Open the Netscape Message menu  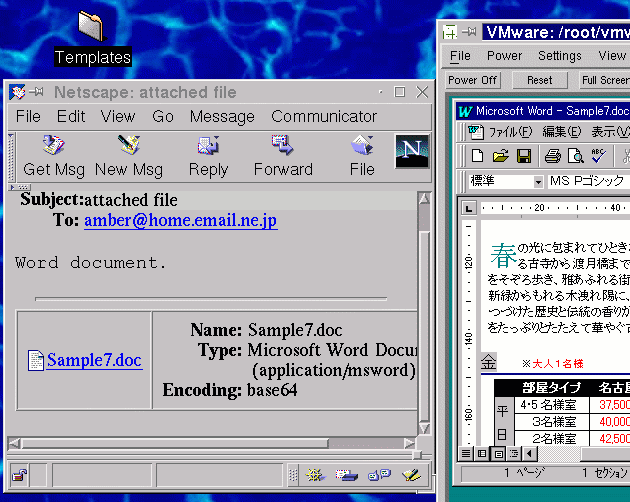pos(222,116)
